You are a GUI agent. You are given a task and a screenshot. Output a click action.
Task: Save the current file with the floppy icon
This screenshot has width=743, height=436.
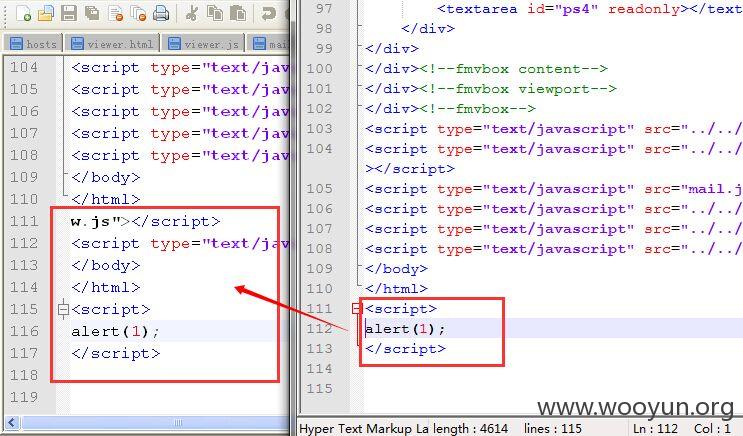coord(69,13)
